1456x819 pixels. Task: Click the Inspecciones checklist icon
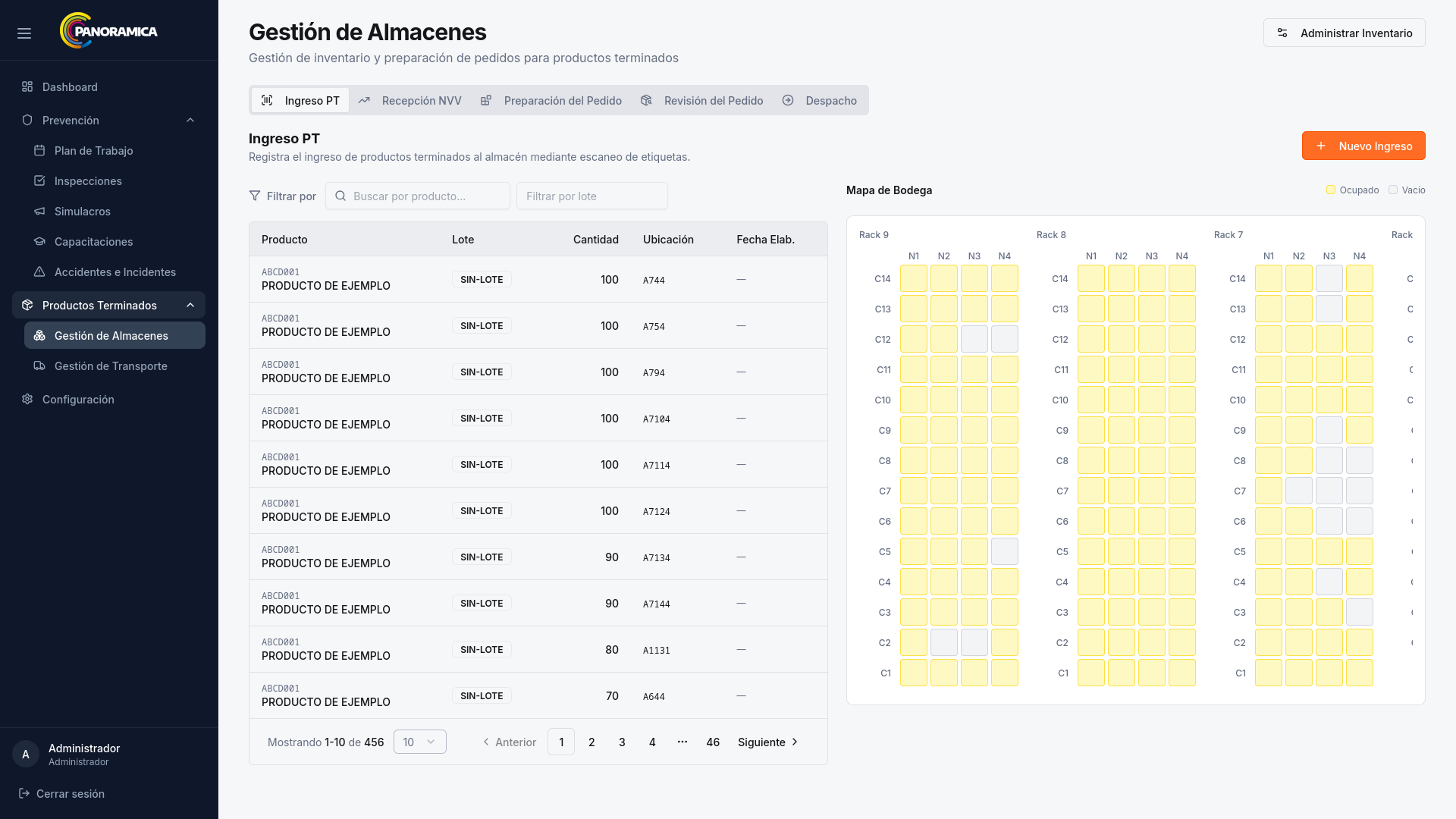39,180
